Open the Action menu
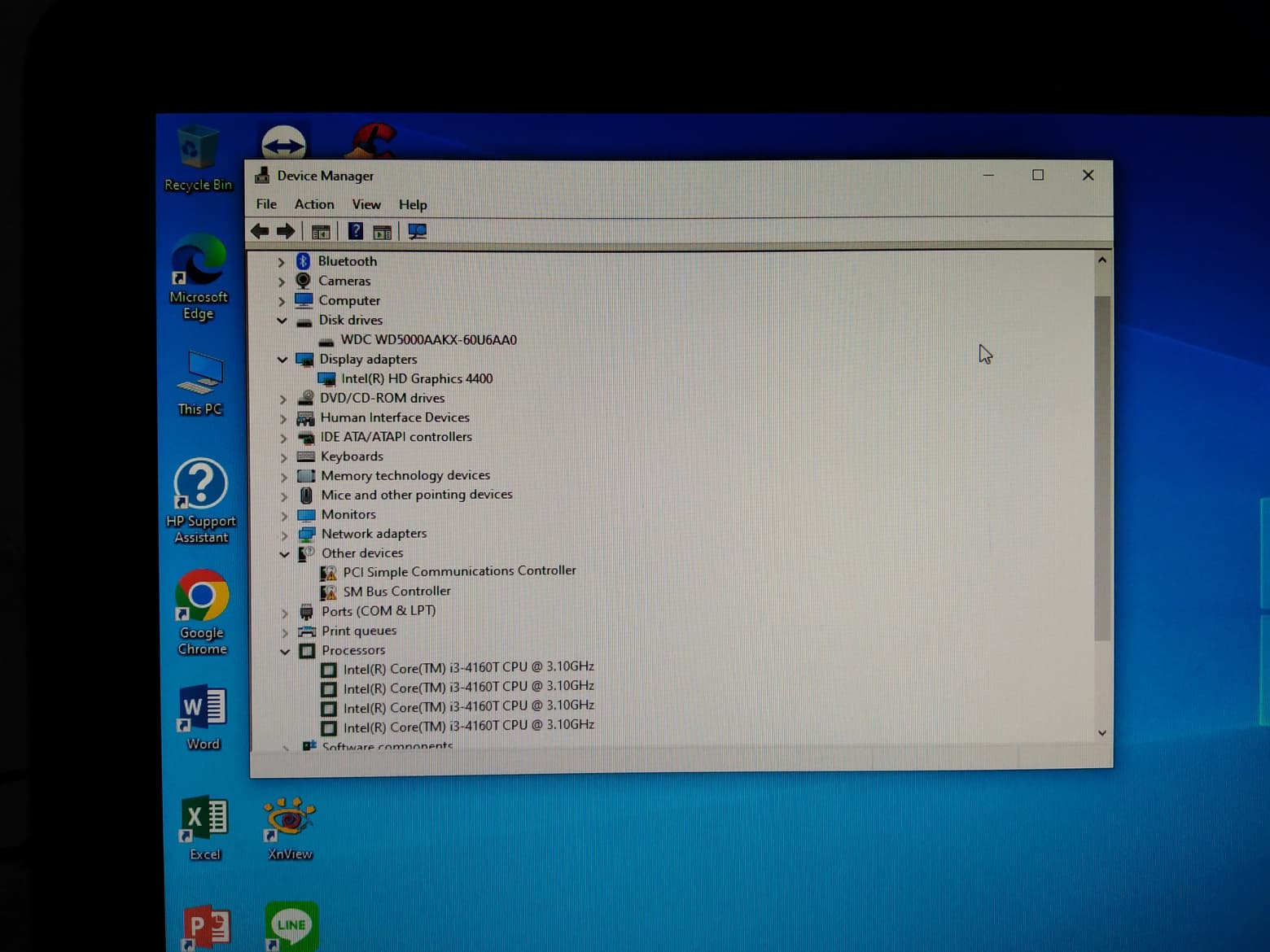The image size is (1270, 952). 314,204
